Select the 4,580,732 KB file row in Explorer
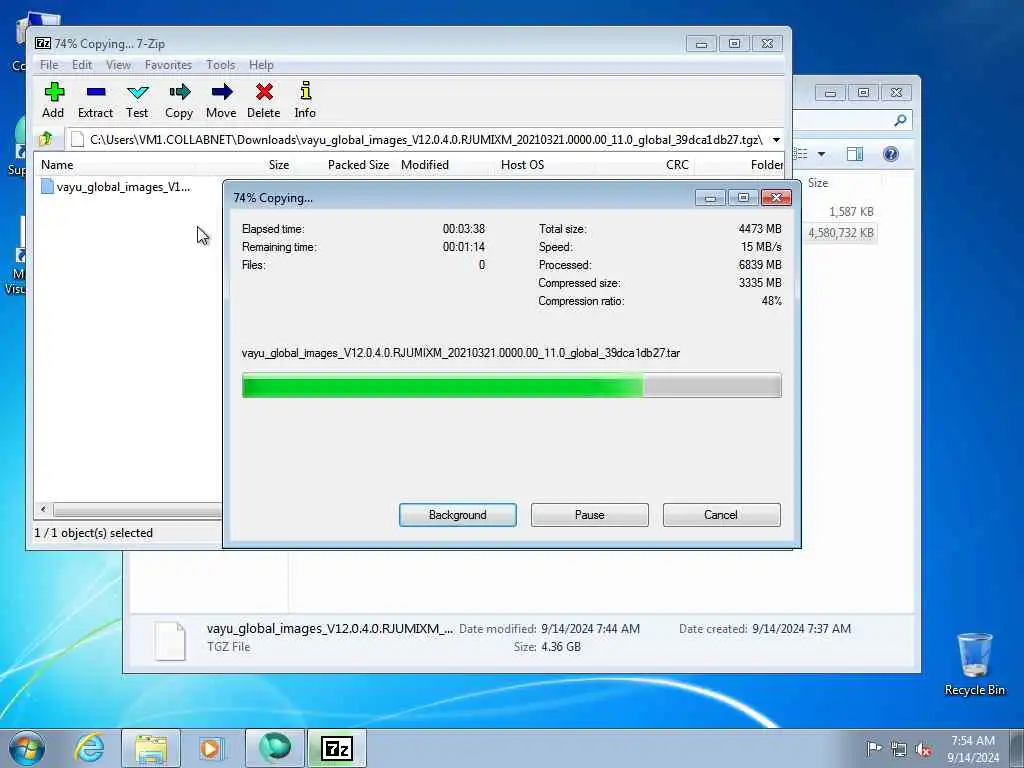This screenshot has height=768, width=1024. pos(841,233)
